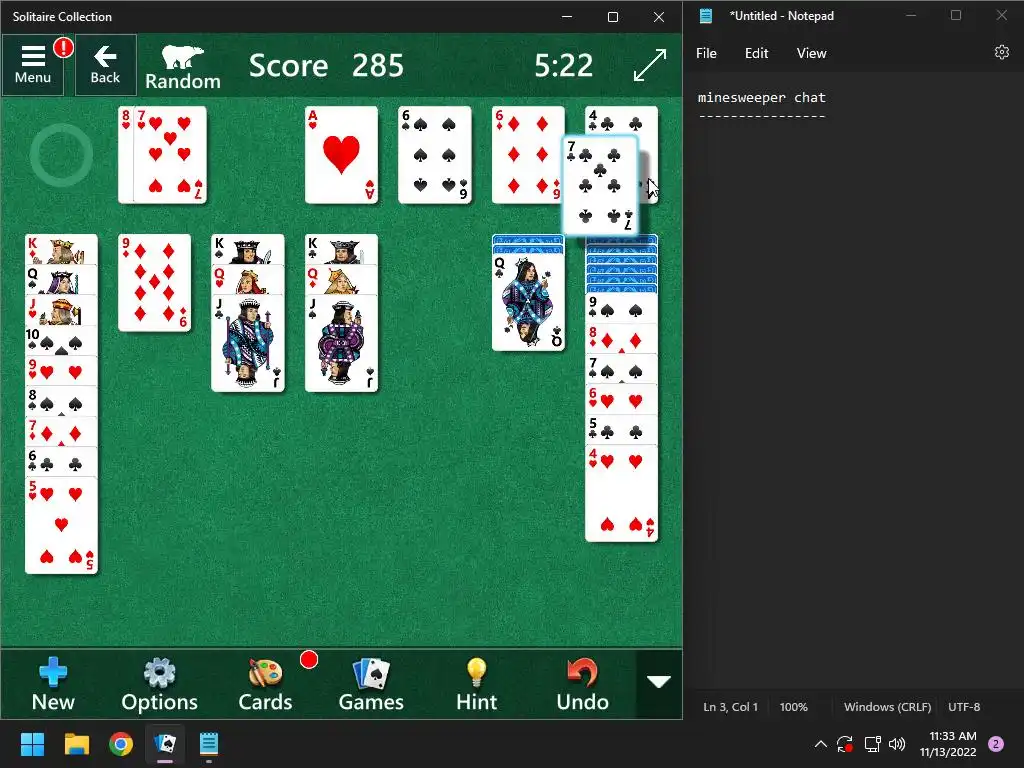Select the Queen of clubs card
The width and height of the screenshot is (1024, 768).
pyautogui.click(x=528, y=302)
